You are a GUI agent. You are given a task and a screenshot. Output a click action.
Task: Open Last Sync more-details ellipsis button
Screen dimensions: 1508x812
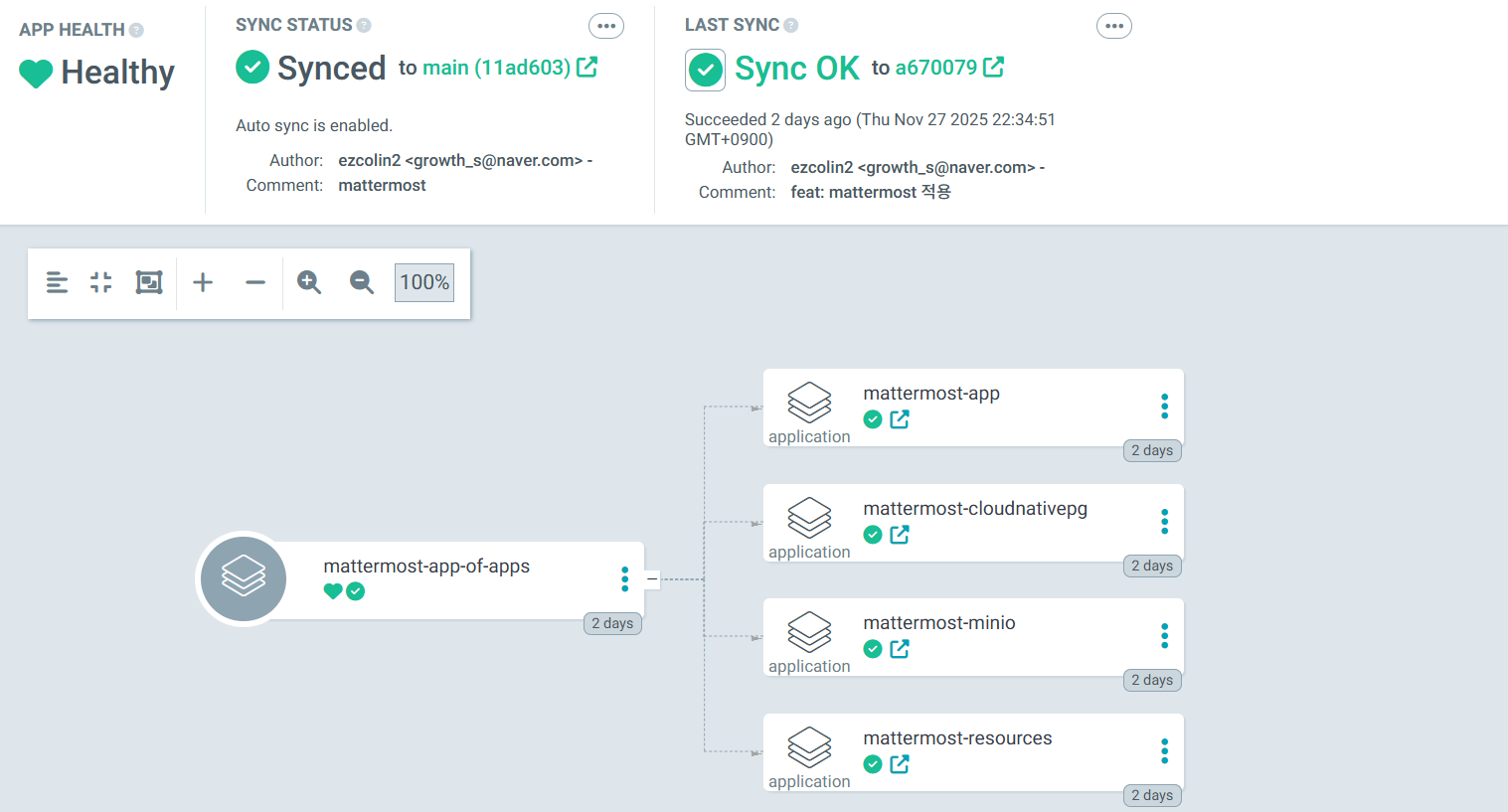coord(1114,26)
